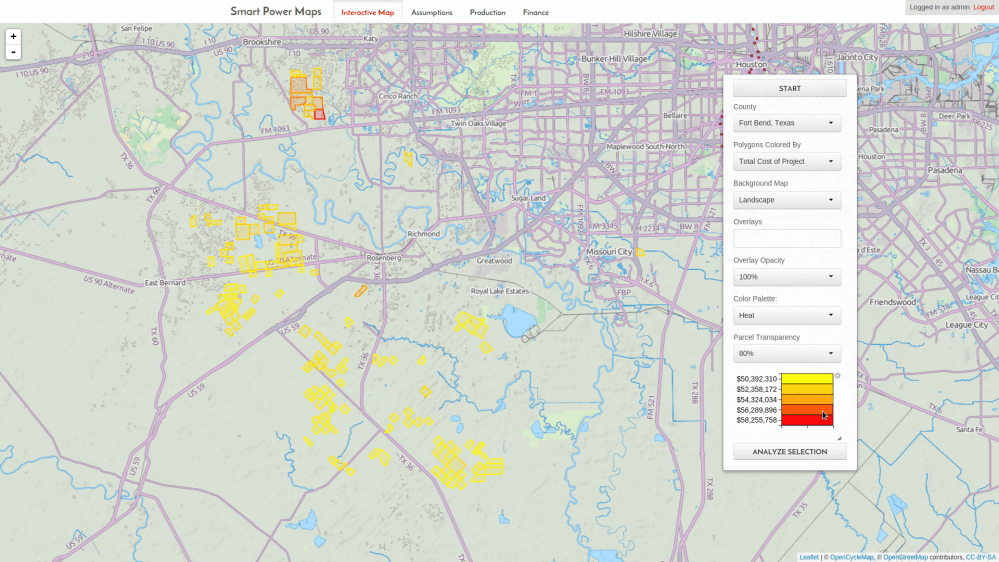Change Background Map from Landscape
The width and height of the screenshot is (999, 562).
point(787,200)
